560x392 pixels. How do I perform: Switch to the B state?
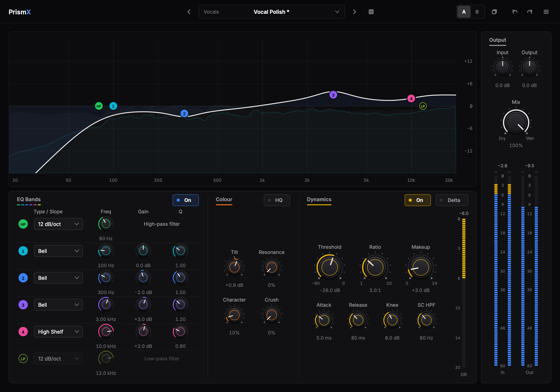point(477,12)
